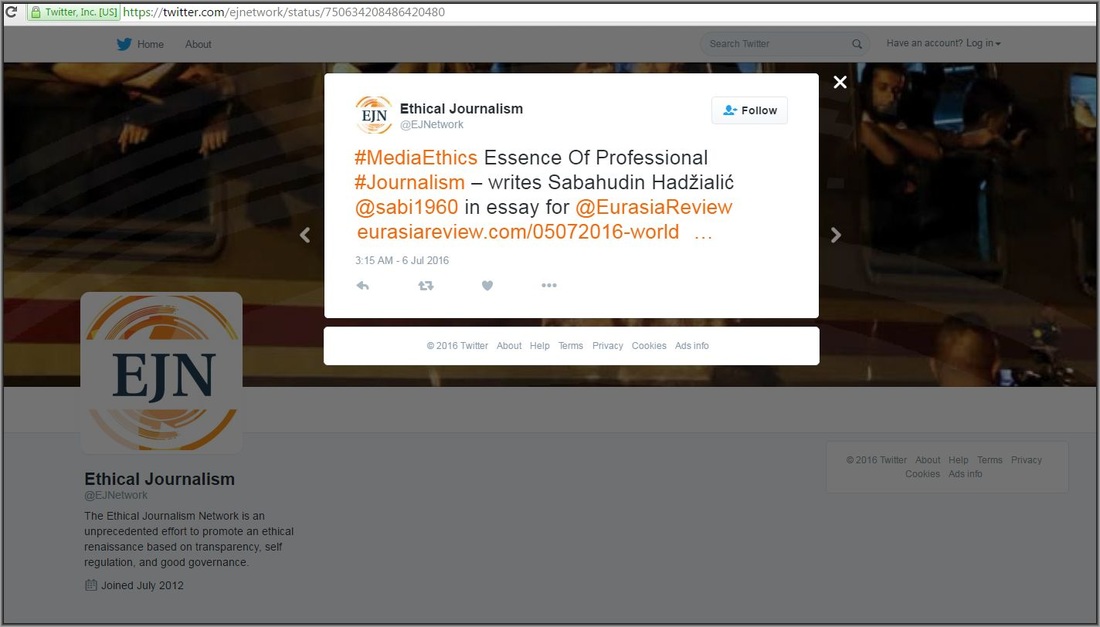This screenshot has height=627, width=1100.
Task: Follow Ethical Journalism with the Follow button
Action: pos(749,110)
